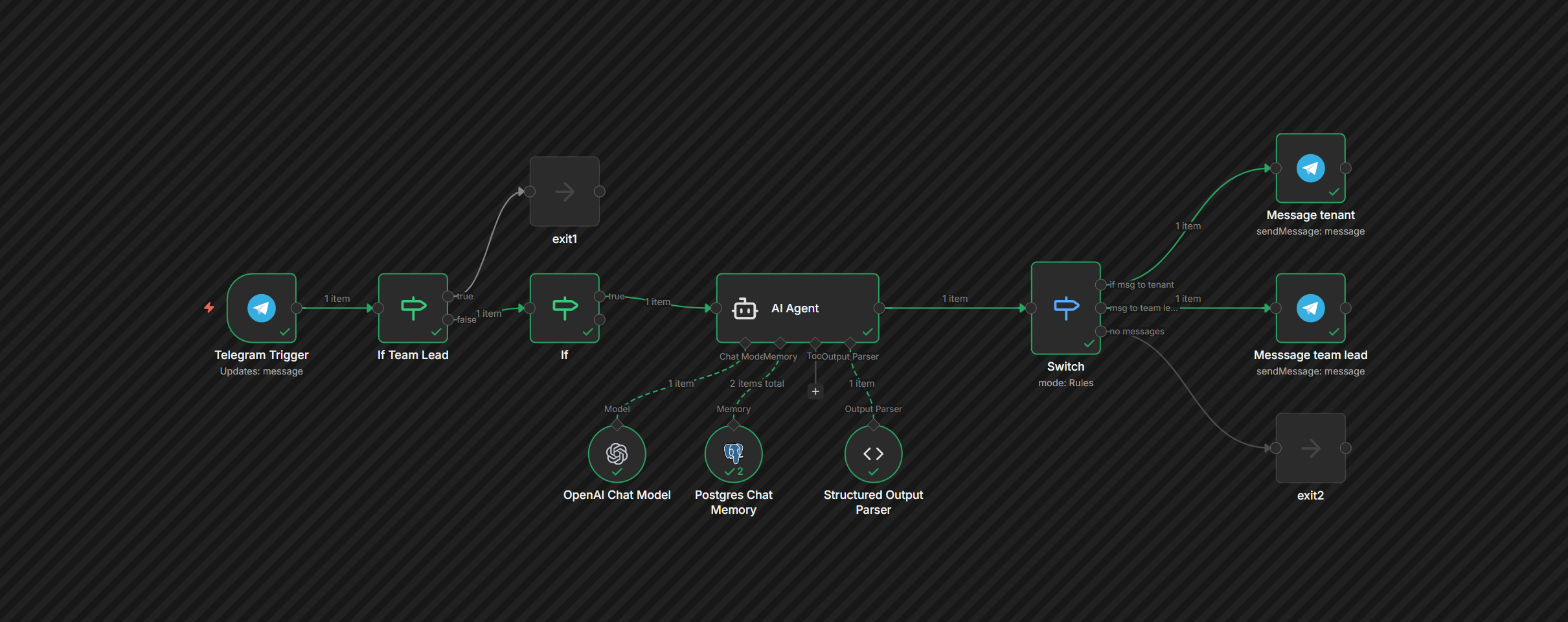
Task: Open the Postgres Chat Memory sub-node
Action: 734,454
